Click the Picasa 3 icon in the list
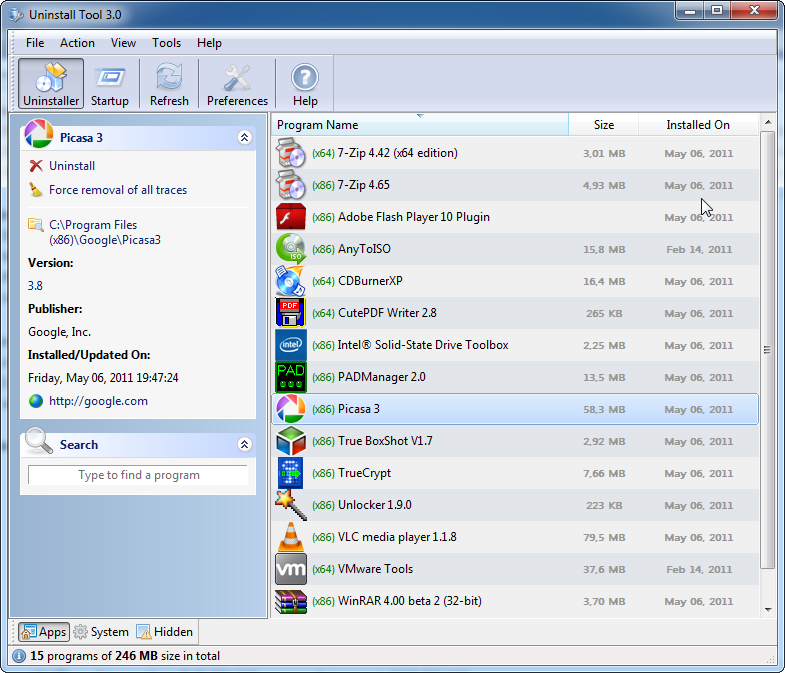785x673 pixels. pos(290,409)
